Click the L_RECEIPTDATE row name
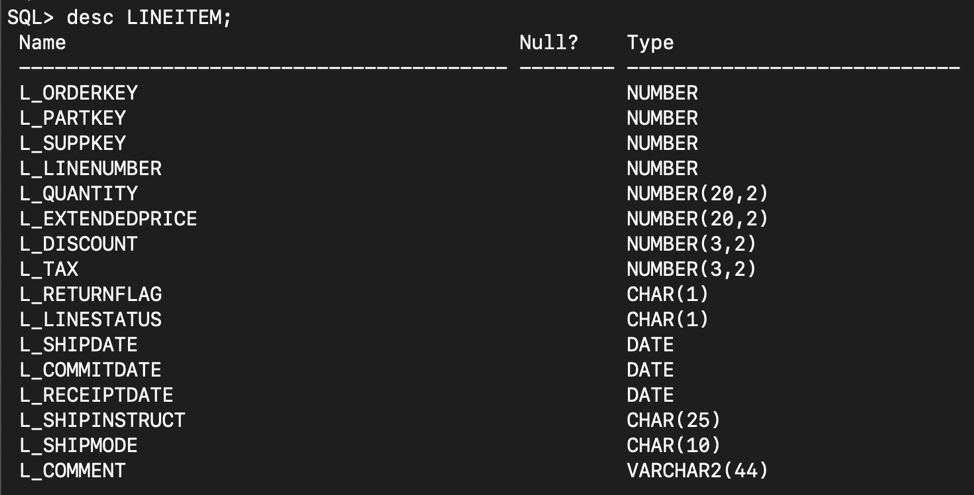 coord(96,395)
